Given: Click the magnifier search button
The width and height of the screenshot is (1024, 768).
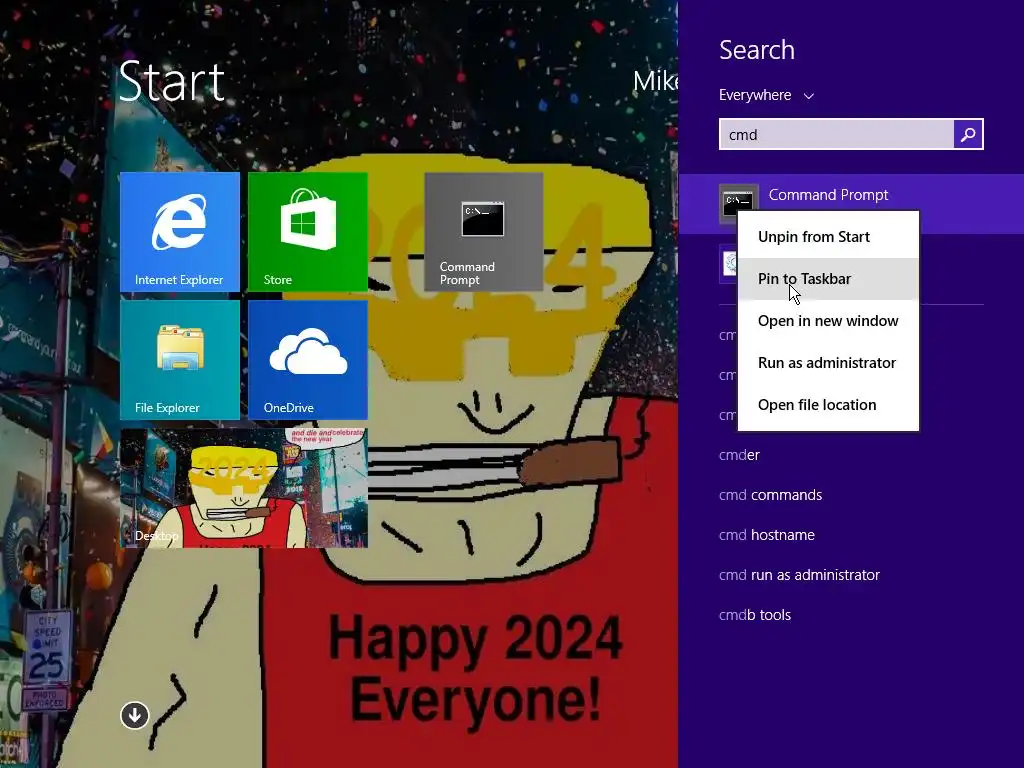Looking at the screenshot, I should pyautogui.click(x=968, y=134).
